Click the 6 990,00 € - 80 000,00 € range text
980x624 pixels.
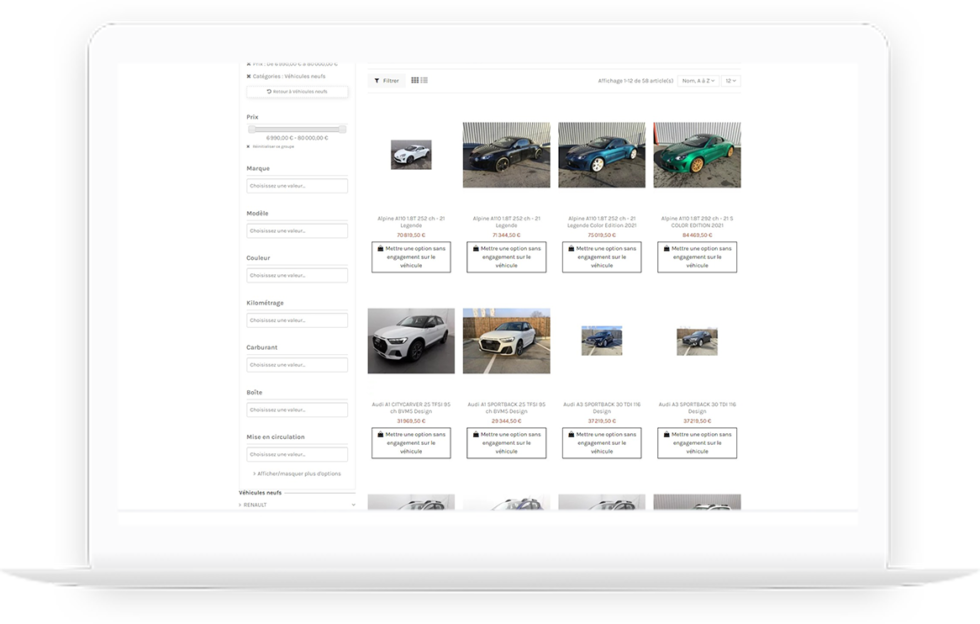298,138
